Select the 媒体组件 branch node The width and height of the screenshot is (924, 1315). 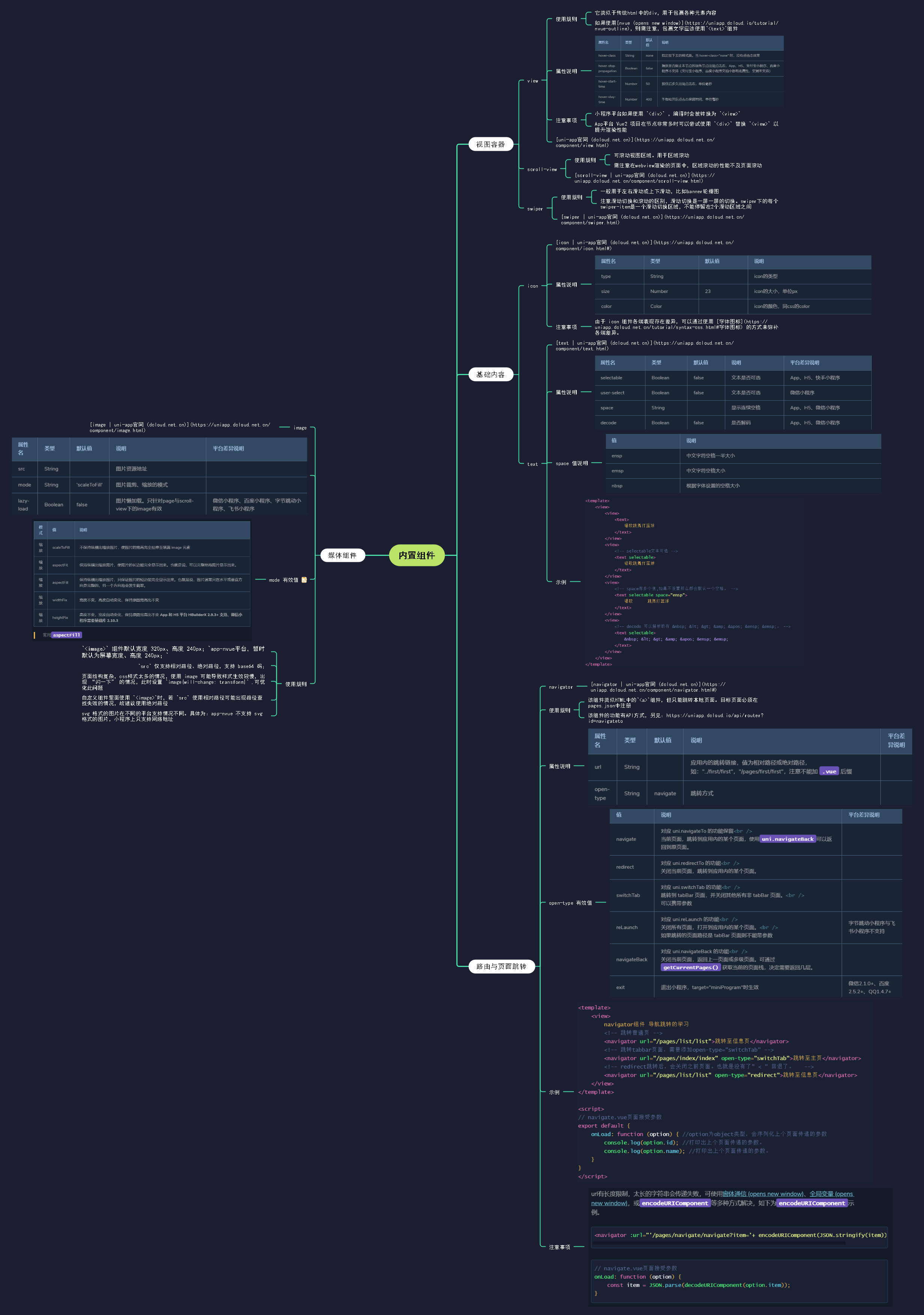point(342,555)
